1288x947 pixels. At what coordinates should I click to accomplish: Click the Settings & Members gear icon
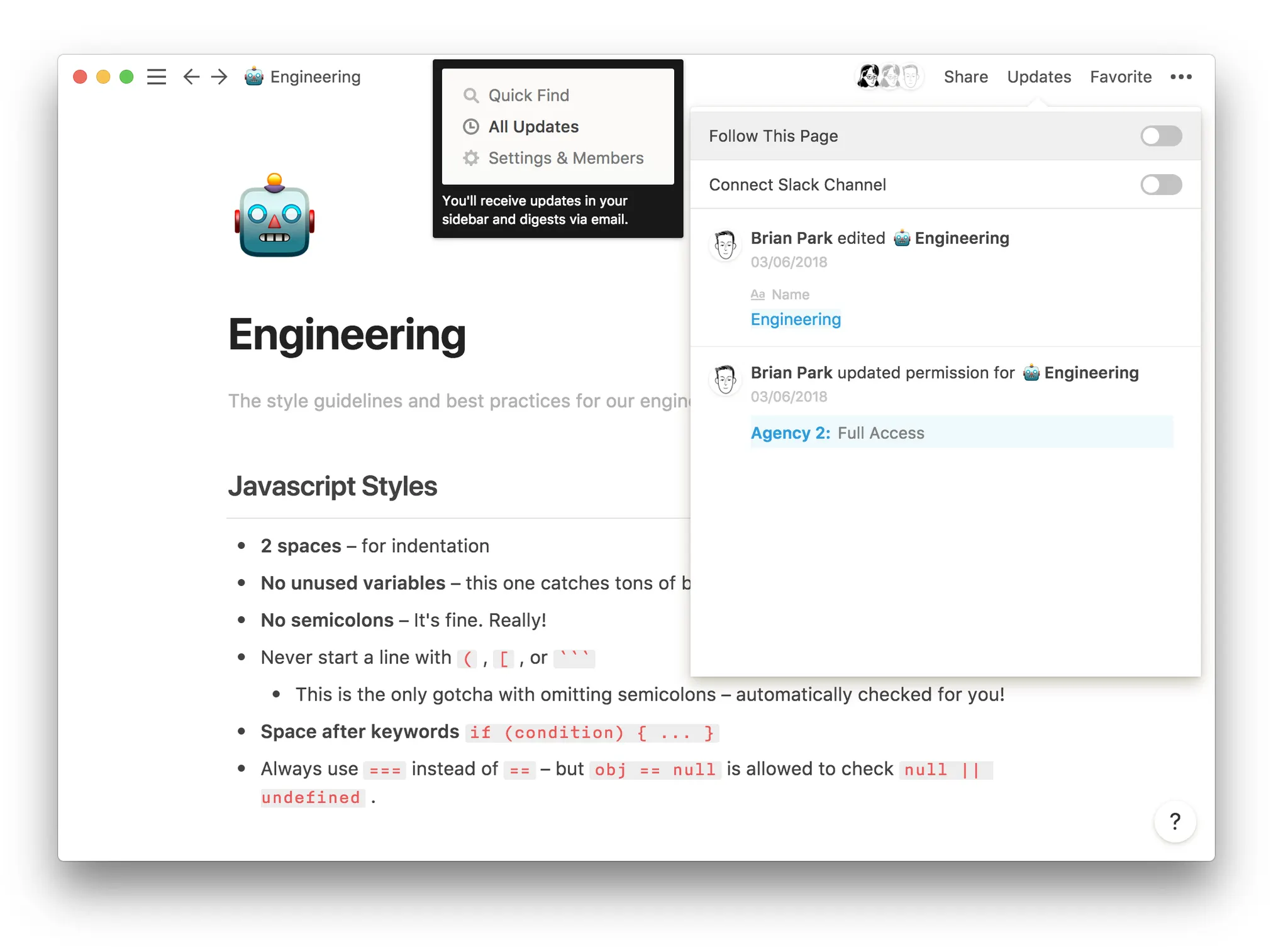click(470, 158)
